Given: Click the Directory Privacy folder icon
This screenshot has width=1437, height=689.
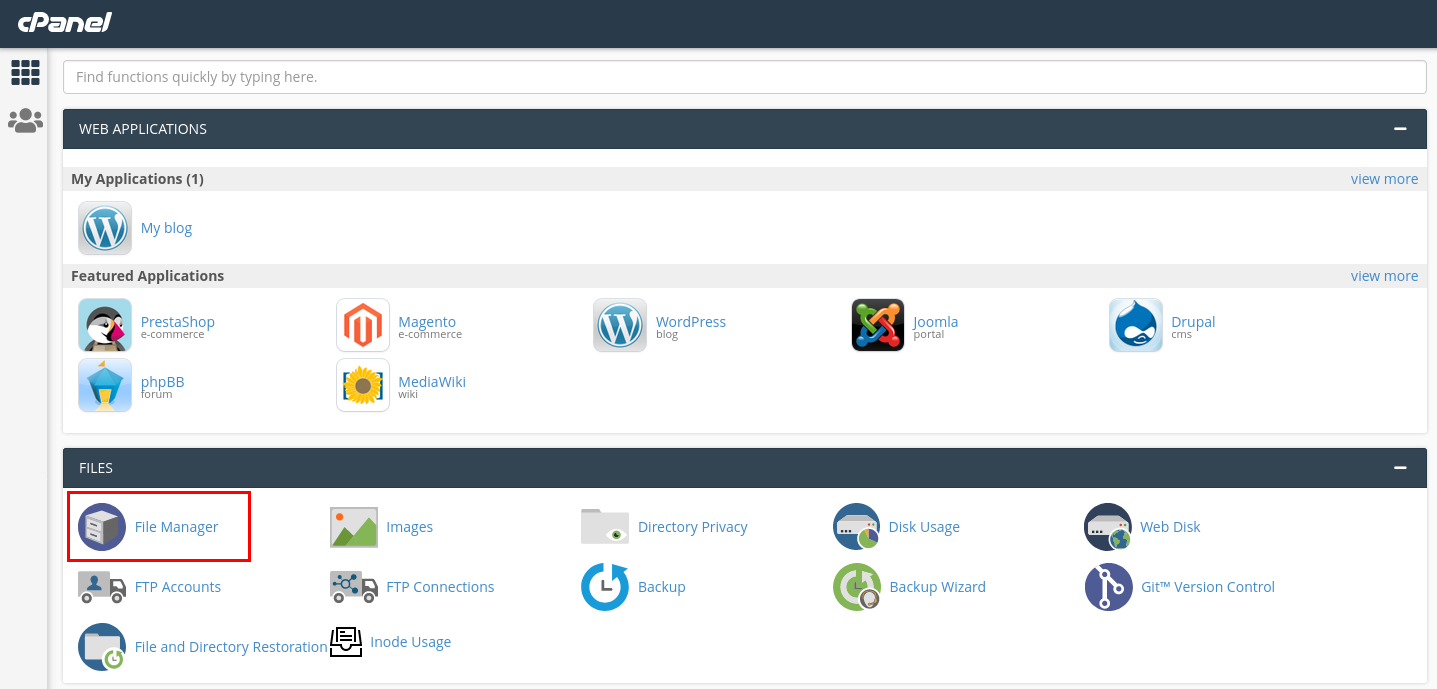Looking at the screenshot, I should pyautogui.click(x=605, y=527).
